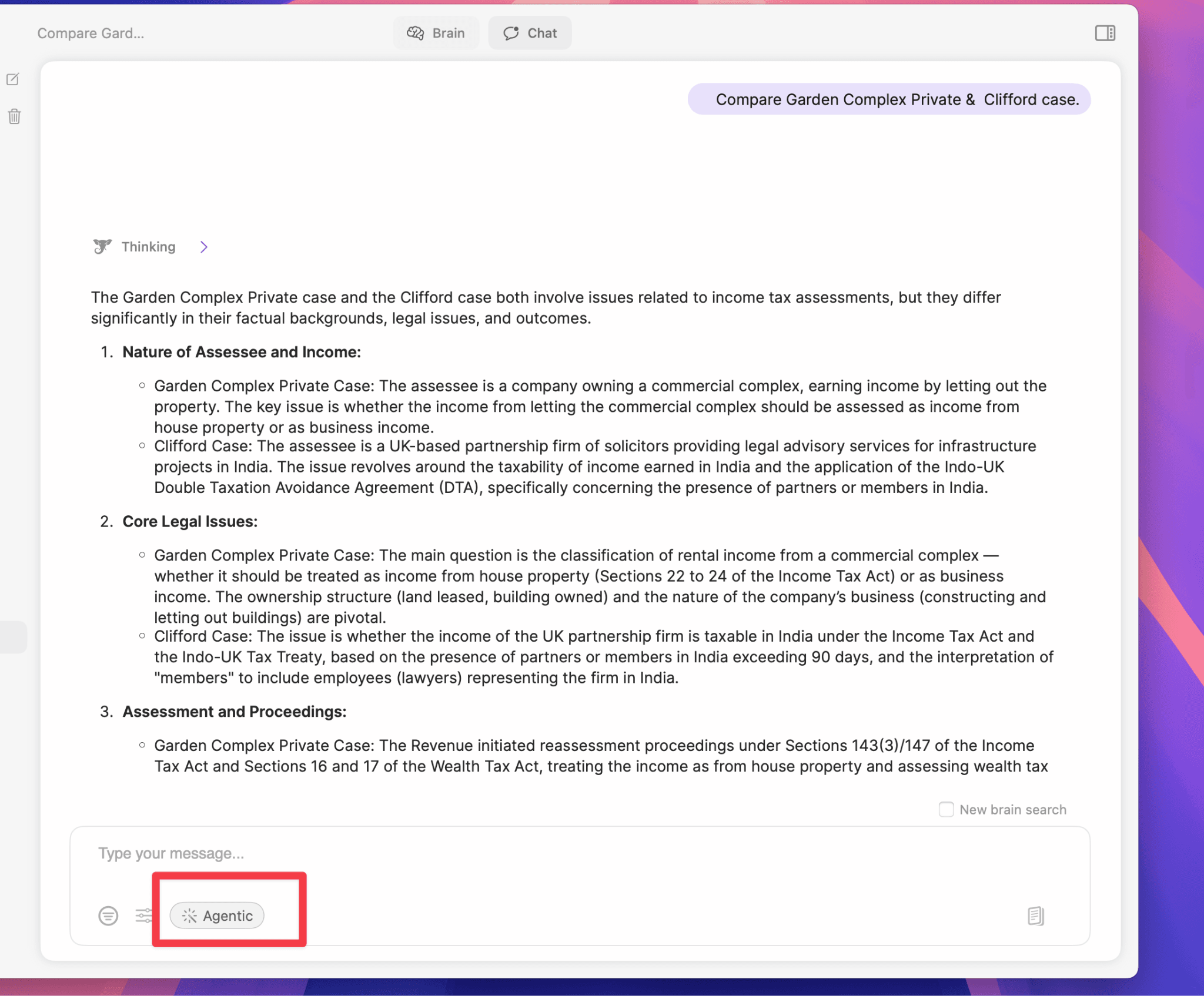Click the Core Legal Issues heading
Screen dimensions: 1204x996
[x=190, y=521]
